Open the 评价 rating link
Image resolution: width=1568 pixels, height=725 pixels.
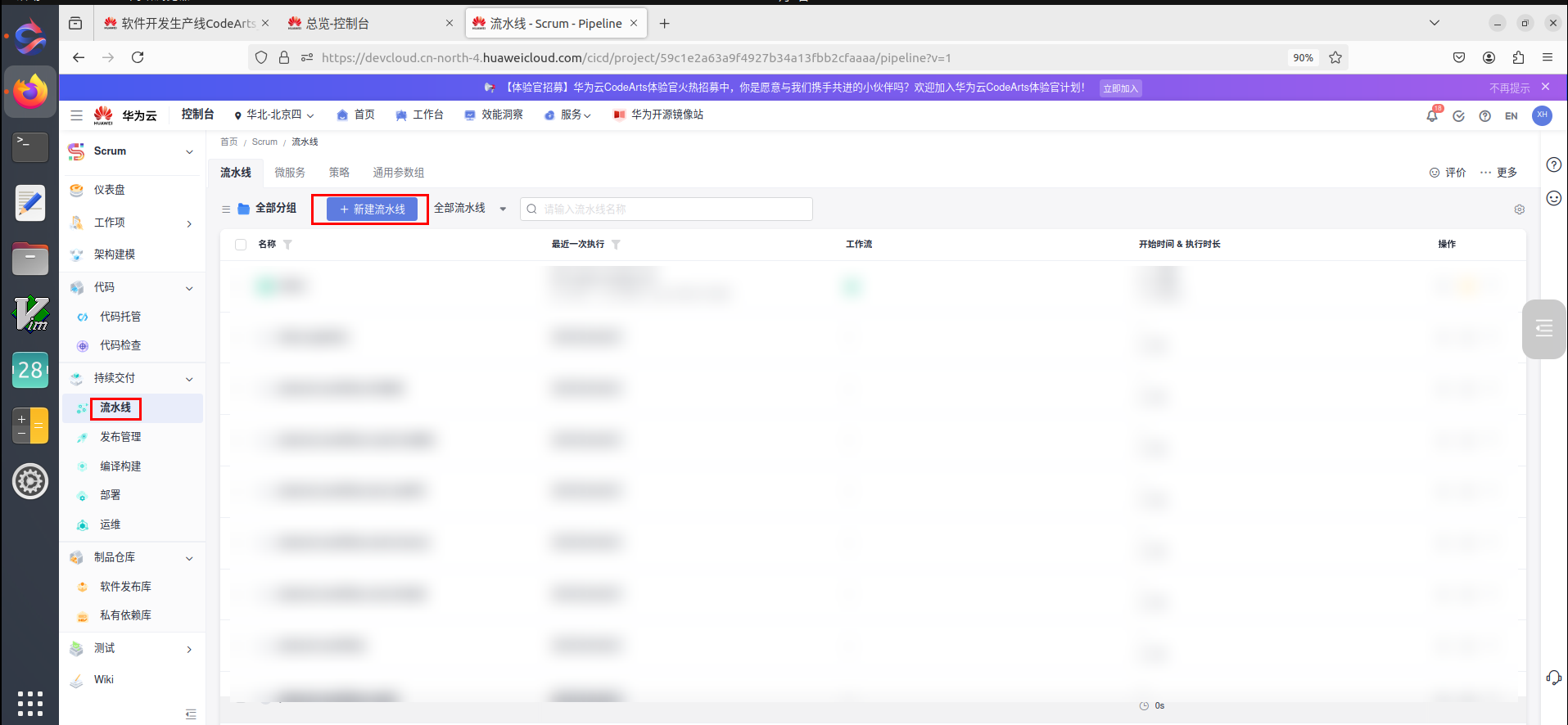point(1448,173)
